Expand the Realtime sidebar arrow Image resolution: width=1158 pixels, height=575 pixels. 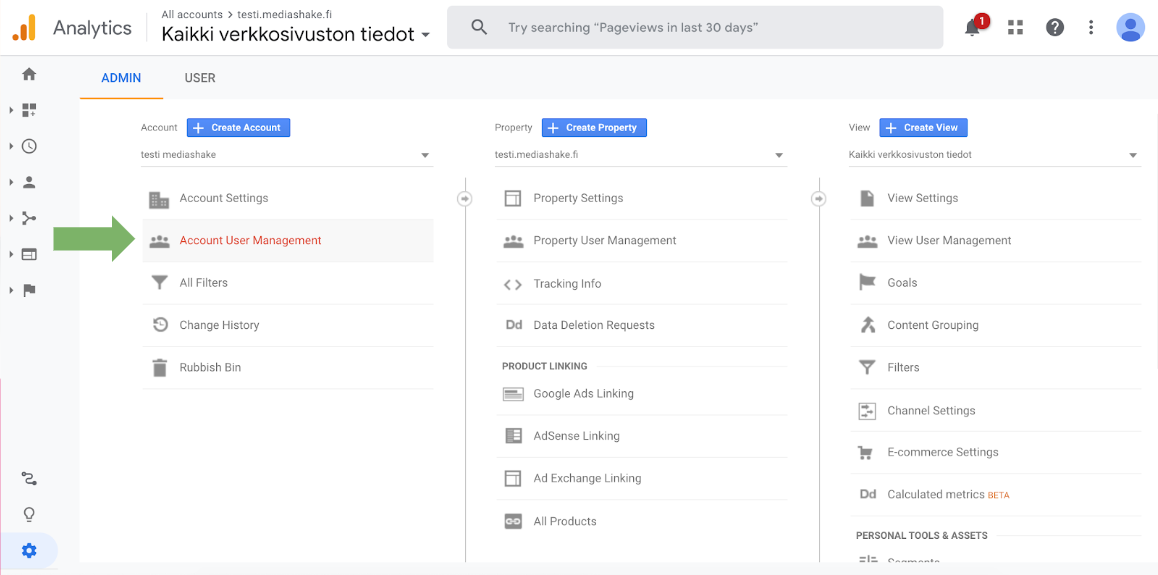point(11,146)
